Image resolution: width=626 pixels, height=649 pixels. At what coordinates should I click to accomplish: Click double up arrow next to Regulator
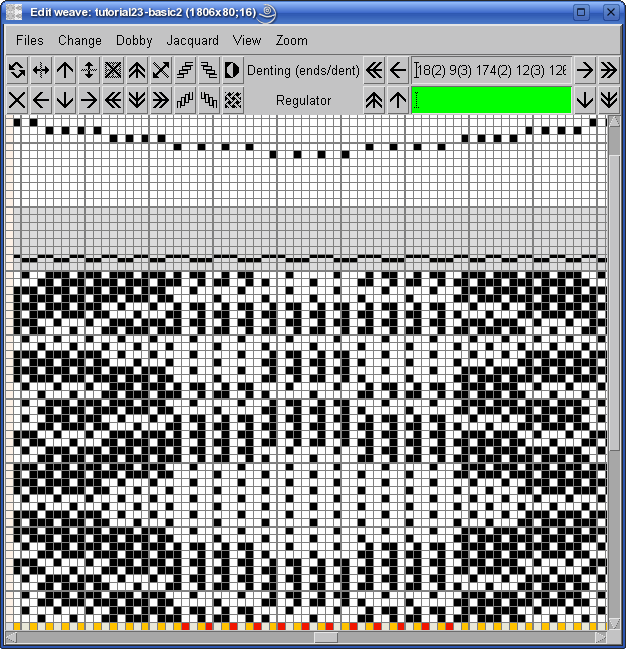tap(374, 100)
